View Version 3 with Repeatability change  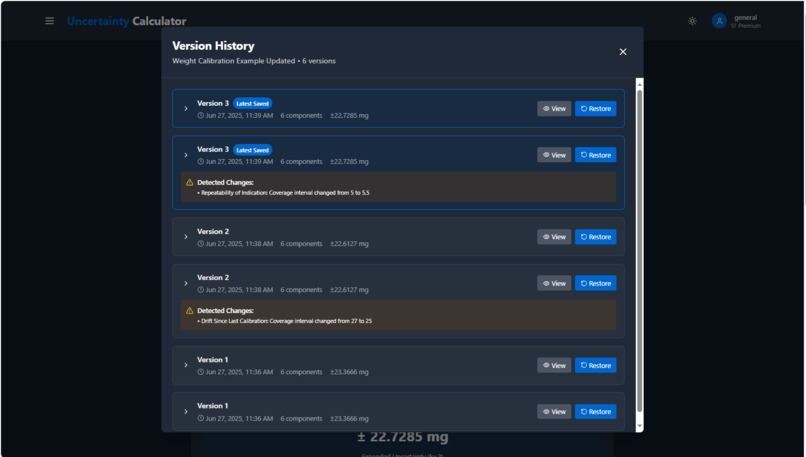tap(554, 155)
